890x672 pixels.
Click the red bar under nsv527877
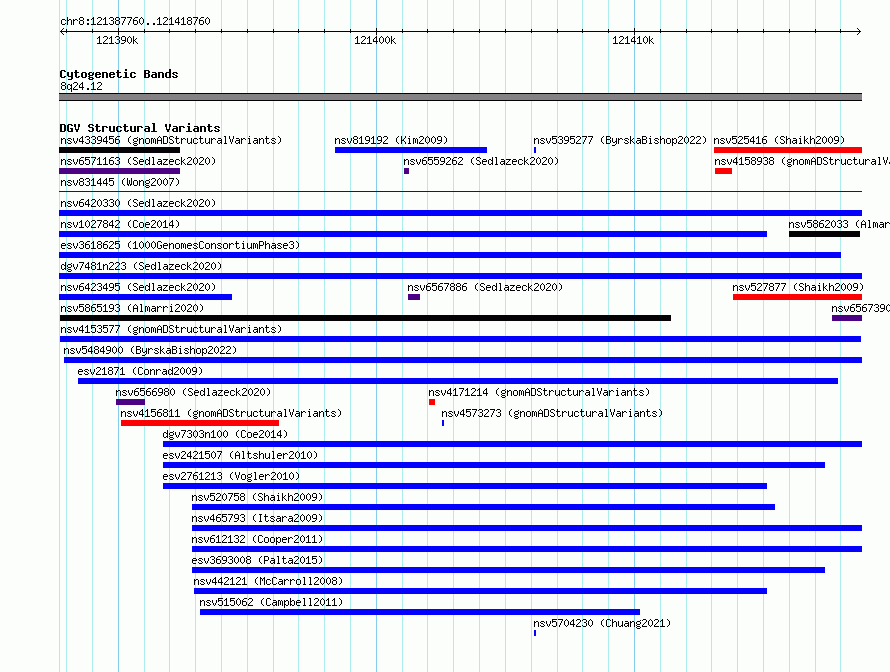[797, 297]
